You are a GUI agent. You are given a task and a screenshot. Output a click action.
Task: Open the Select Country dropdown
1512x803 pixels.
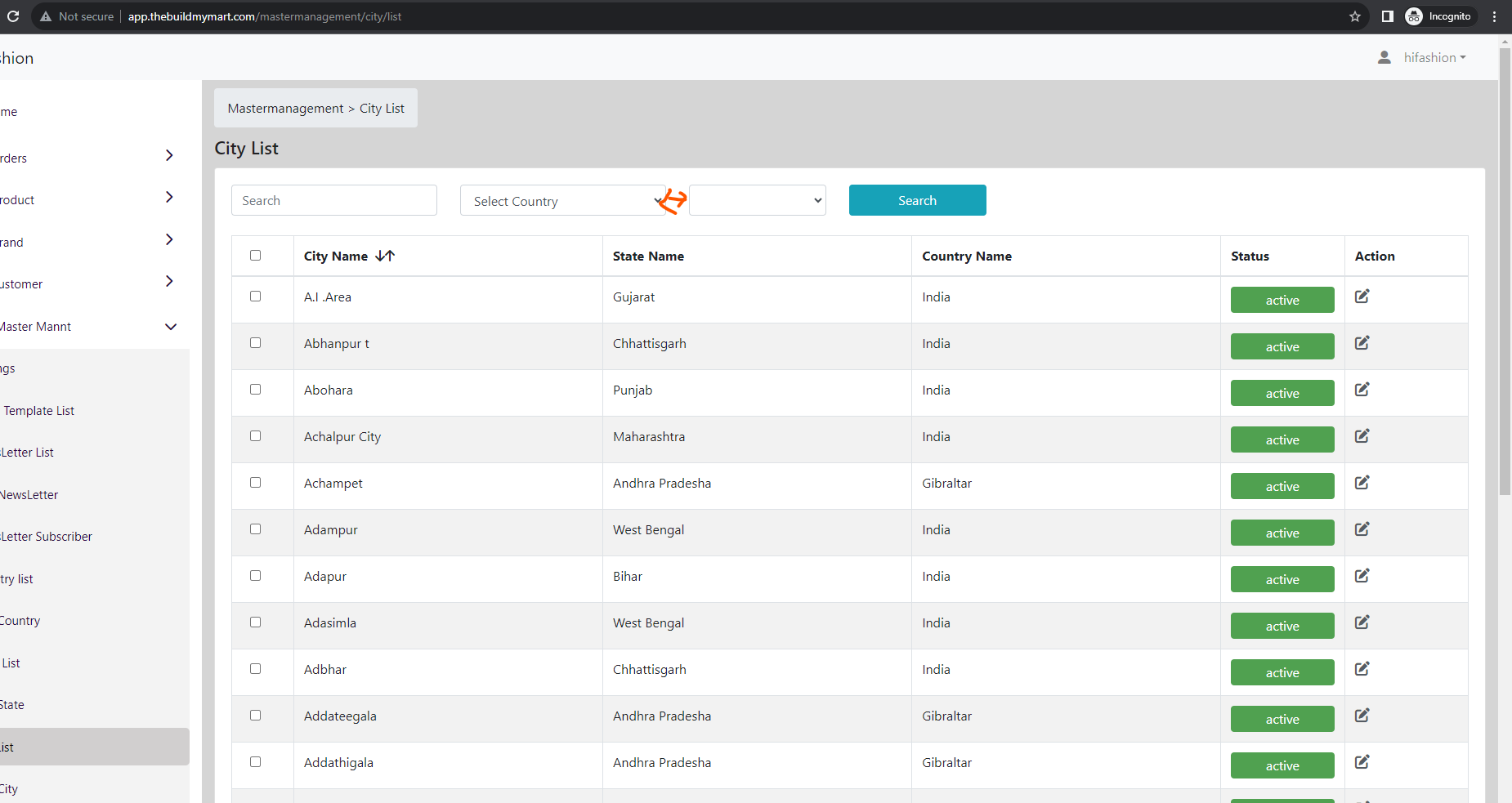tap(564, 201)
